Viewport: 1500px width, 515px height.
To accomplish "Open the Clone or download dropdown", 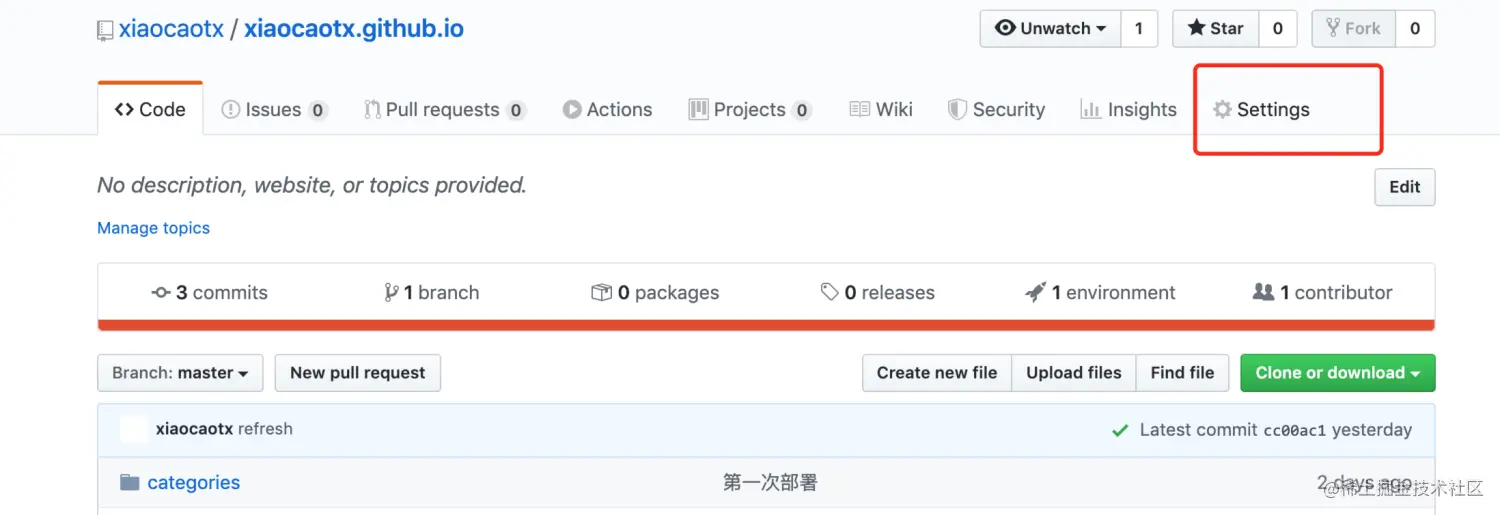I will tap(1337, 373).
